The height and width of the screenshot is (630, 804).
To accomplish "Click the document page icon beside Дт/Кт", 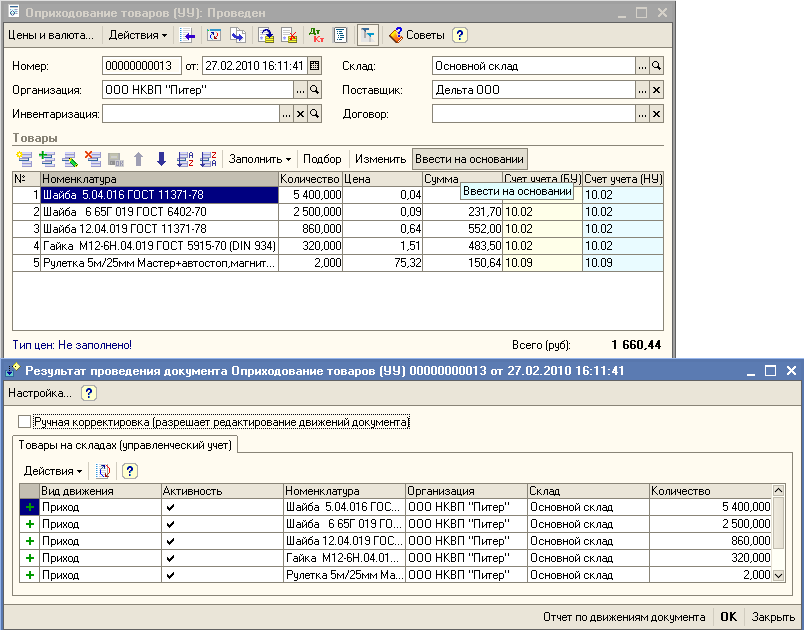I will pyautogui.click(x=340, y=35).
